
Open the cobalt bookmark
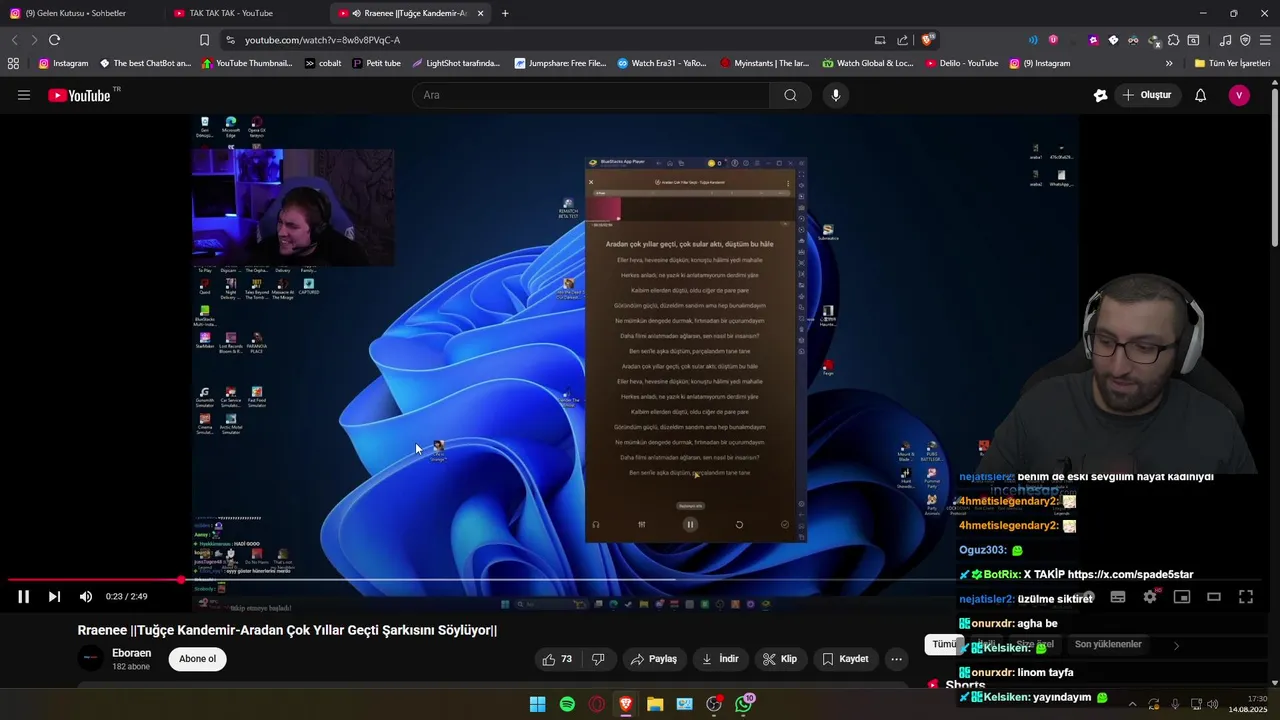[x=323, y=63]
